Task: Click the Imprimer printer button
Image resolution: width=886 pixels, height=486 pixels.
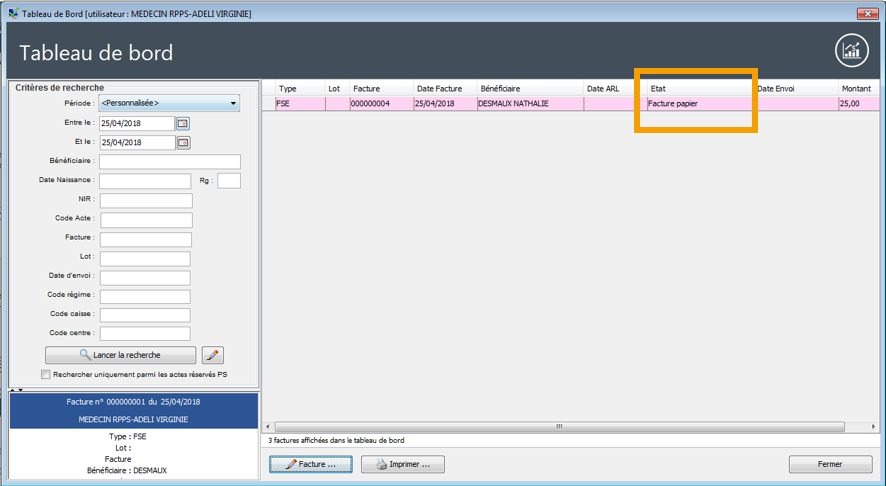Action: (402, 465)
